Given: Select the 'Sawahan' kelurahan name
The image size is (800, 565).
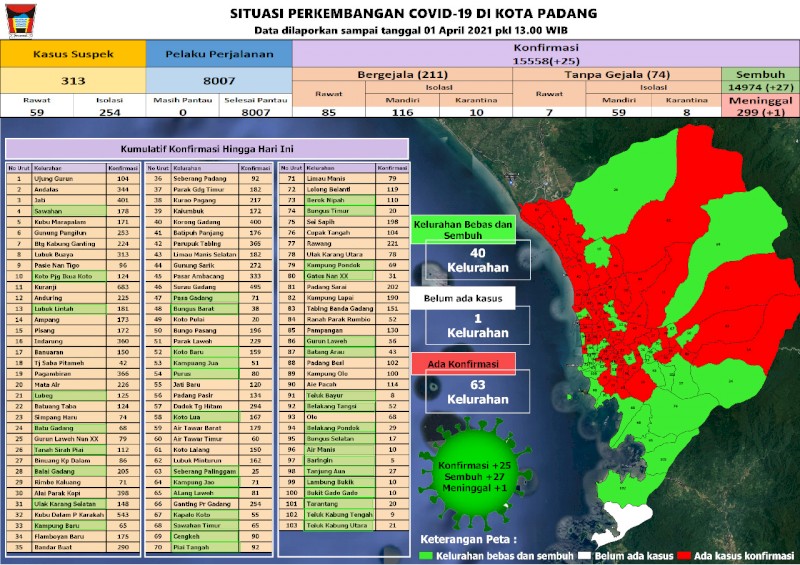Looking at the screenshot, I should pyautogui.click(x=48, y=211).
